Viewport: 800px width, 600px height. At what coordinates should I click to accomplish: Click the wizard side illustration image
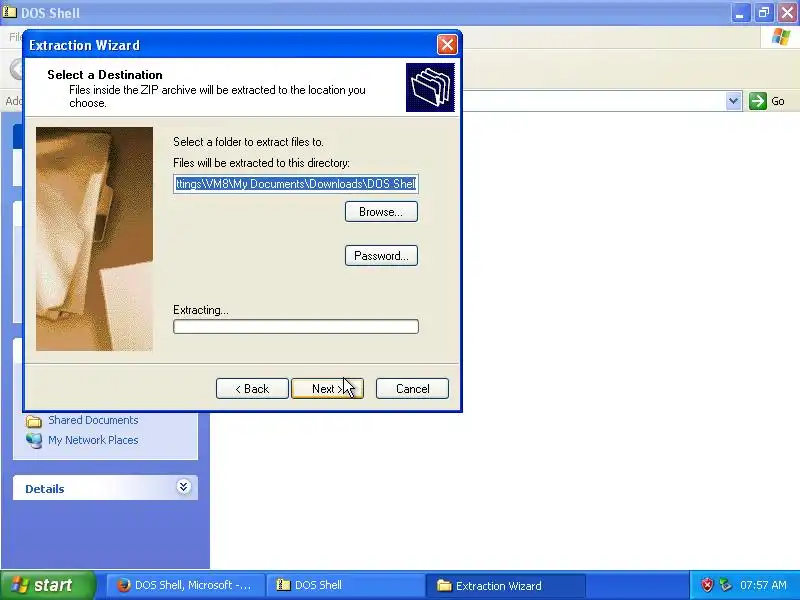pyautogui.click(x=94, y=239)
